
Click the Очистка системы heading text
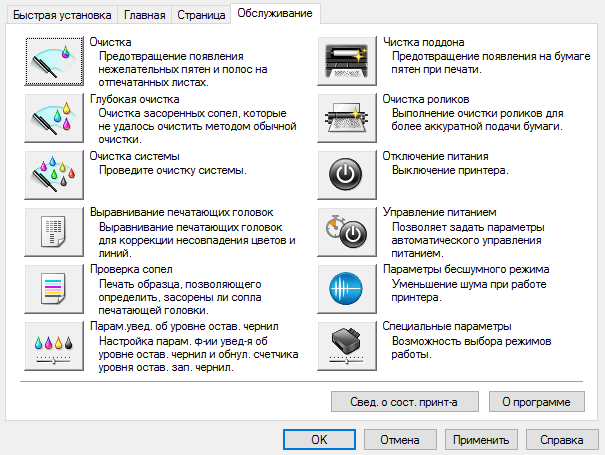click(x=135, y=156)
